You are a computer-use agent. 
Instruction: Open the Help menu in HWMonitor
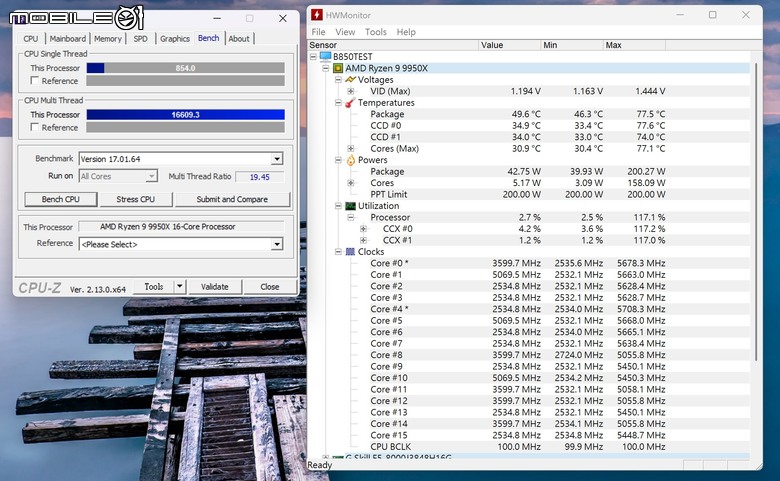coord(406,32)
